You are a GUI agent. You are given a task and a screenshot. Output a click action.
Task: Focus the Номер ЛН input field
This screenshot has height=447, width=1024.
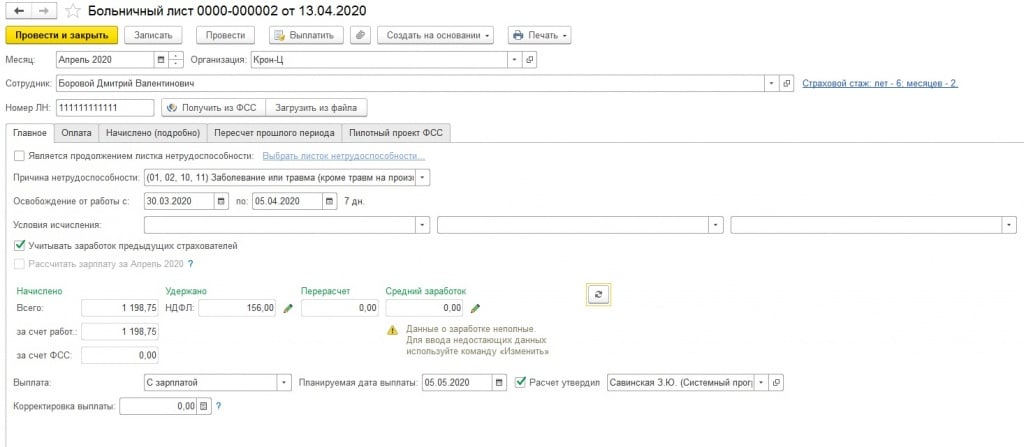pos(104,107)
